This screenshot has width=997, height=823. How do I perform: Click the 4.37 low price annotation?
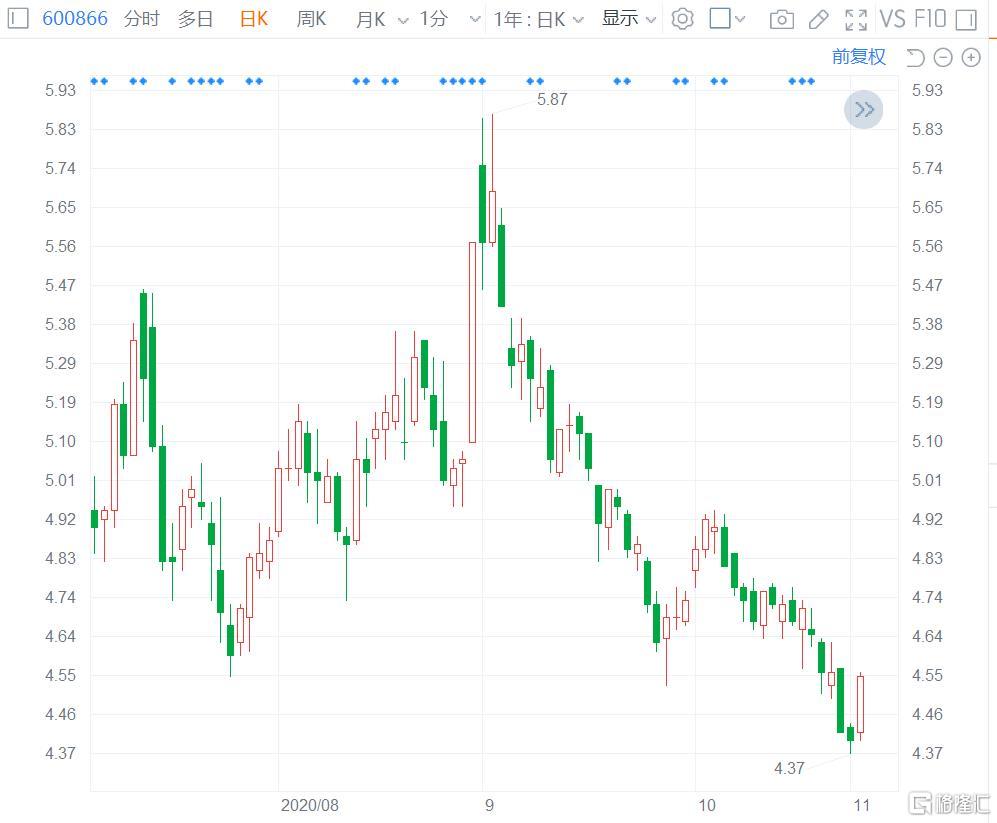789,768
